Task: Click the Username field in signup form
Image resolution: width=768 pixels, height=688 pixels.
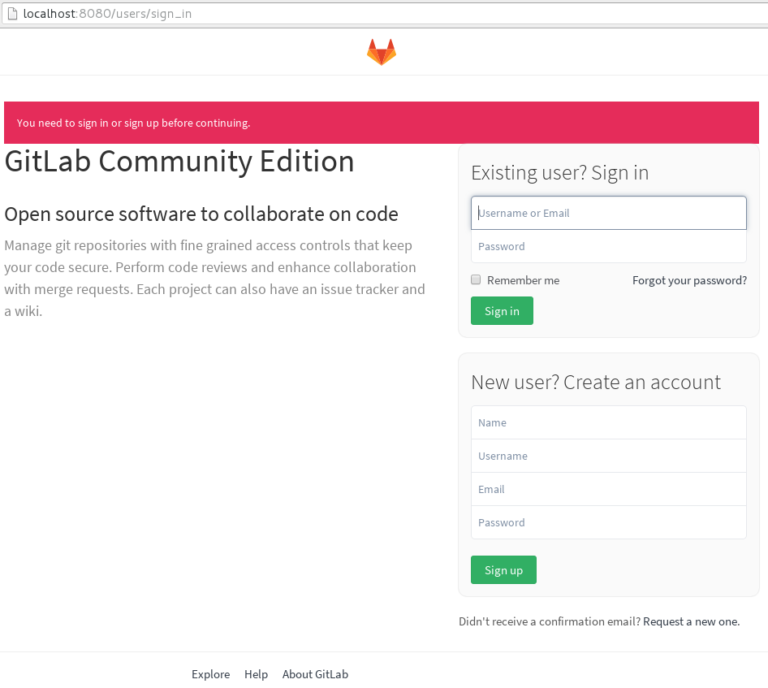Action: pyautogui.click(x=608, y=456)
